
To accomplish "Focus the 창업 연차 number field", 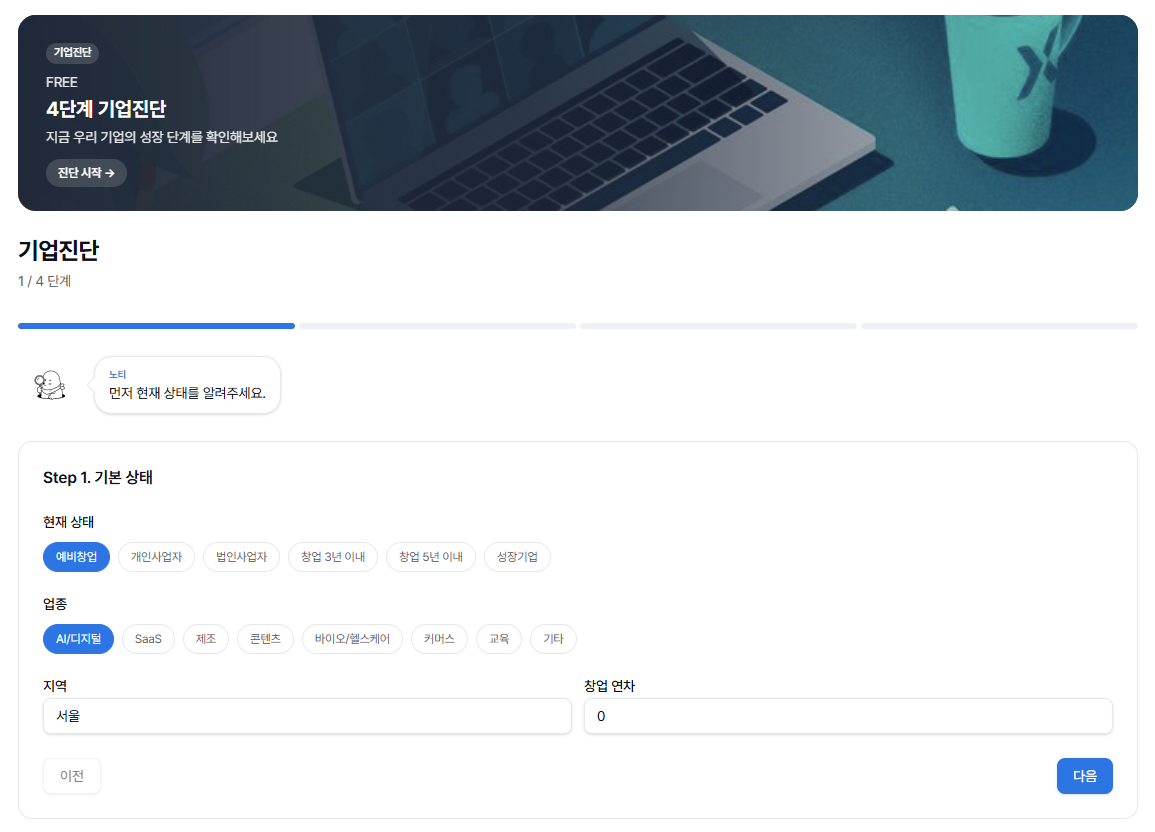I will tap(848, 716).
